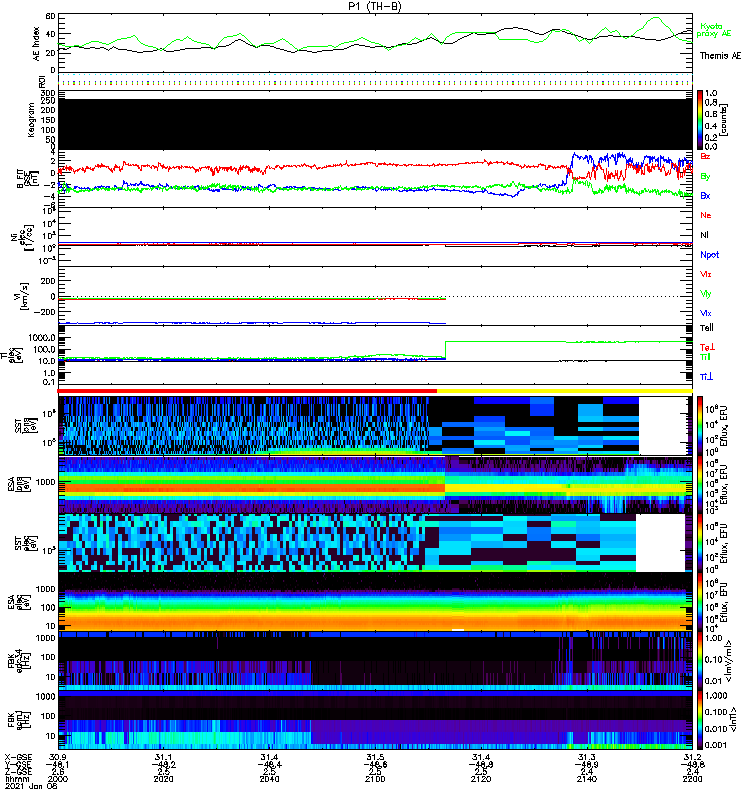
Task: Click the X-GSE value 31.2
Action: coord(692,757)
